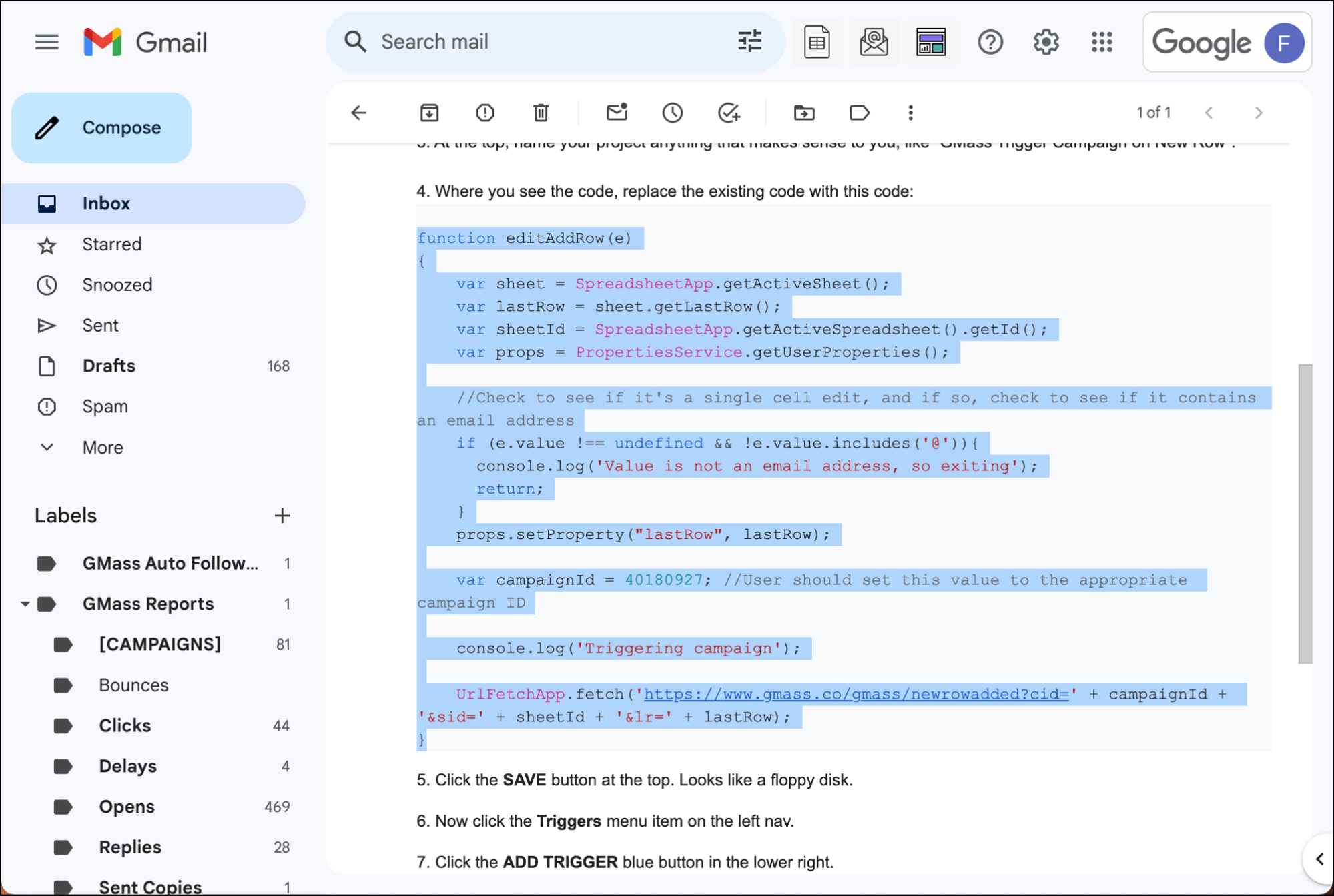Archive this email
This screenshot has width=1334, height=896.
click(429, 113)
